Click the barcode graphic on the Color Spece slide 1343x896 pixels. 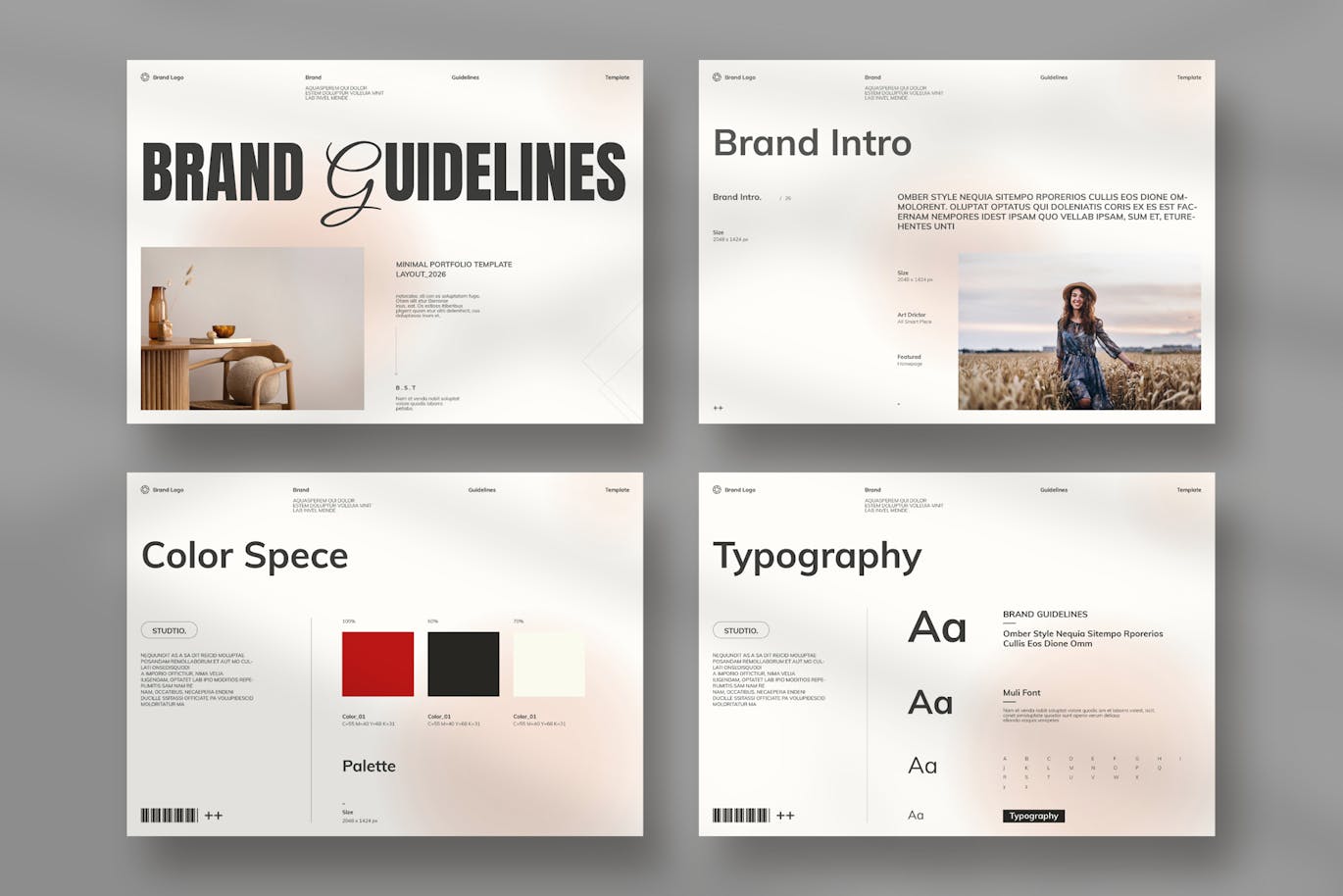(170, 816)
